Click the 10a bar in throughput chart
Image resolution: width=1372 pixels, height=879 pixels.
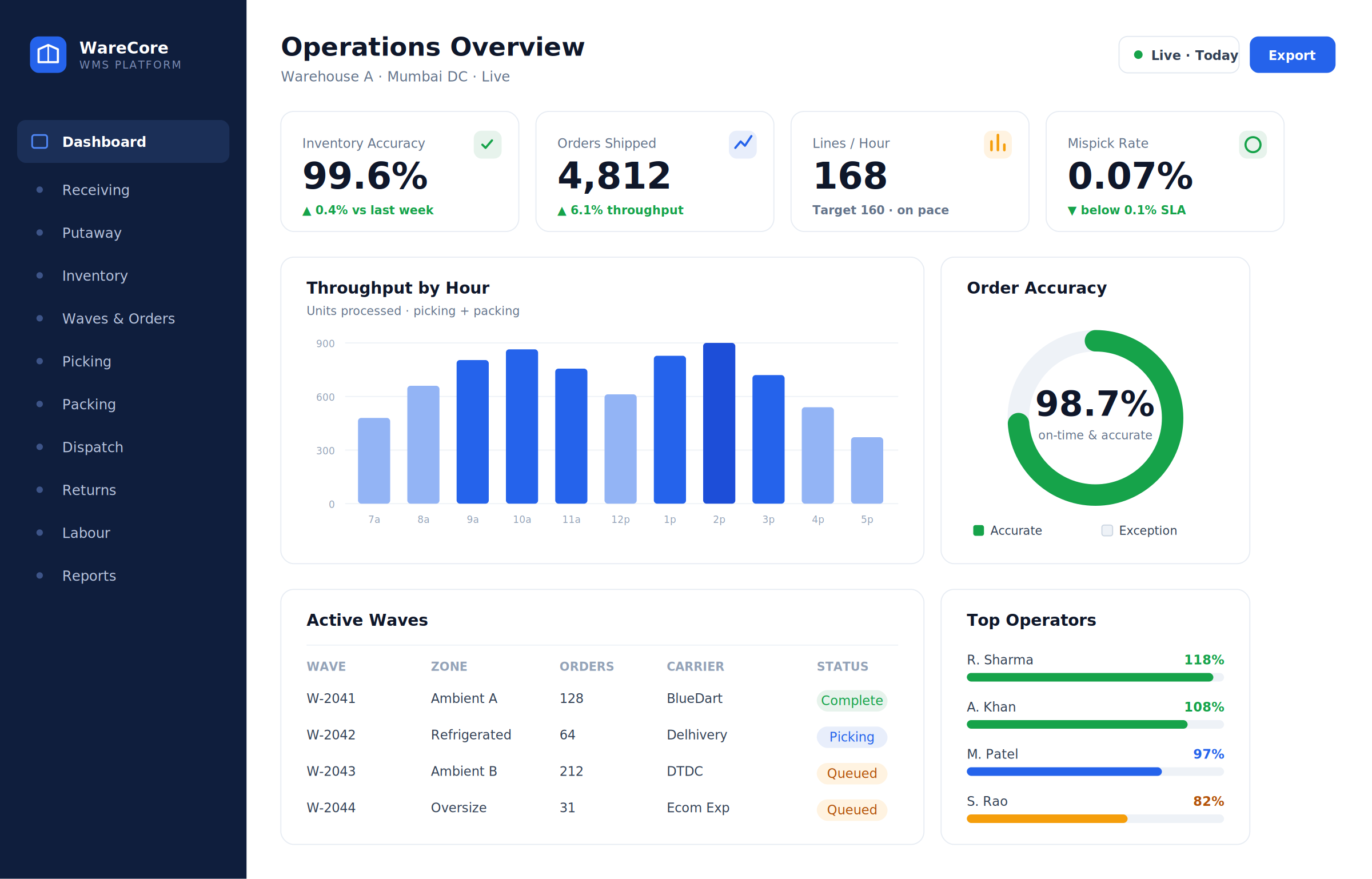522,426
